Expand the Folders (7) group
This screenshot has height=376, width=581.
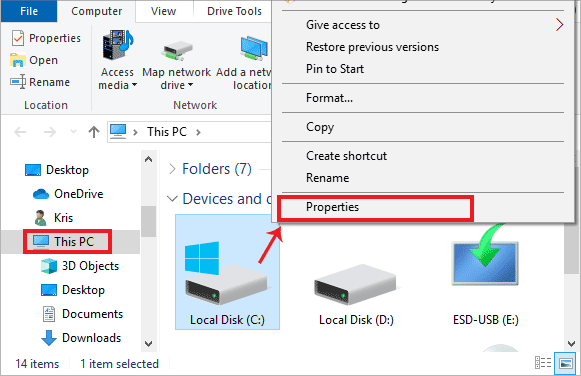click(172, 169)
